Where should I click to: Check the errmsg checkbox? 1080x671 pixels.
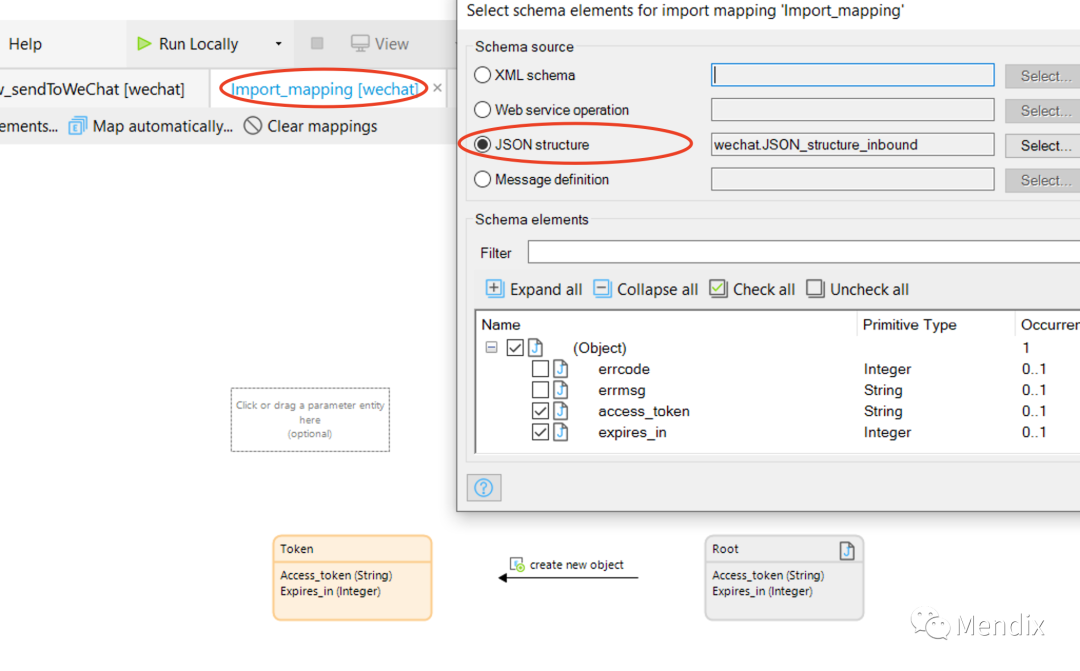pos(540,391)
